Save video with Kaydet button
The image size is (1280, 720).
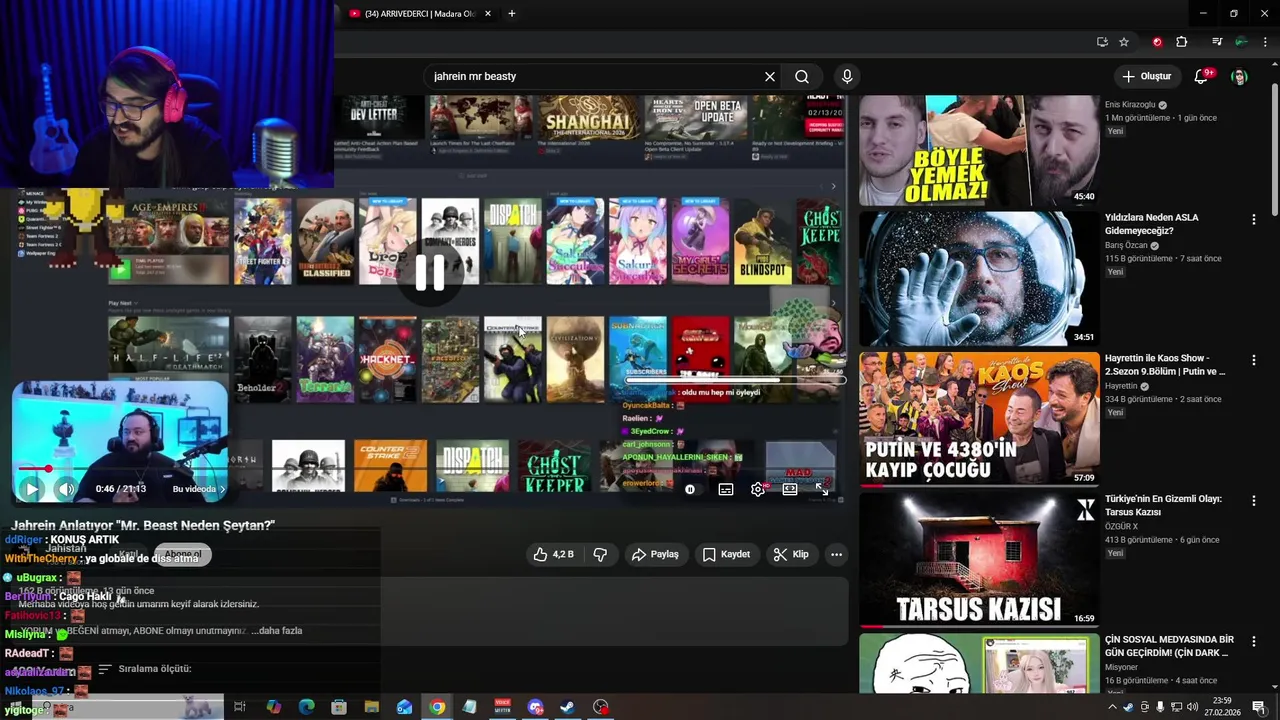click(726, 554)
